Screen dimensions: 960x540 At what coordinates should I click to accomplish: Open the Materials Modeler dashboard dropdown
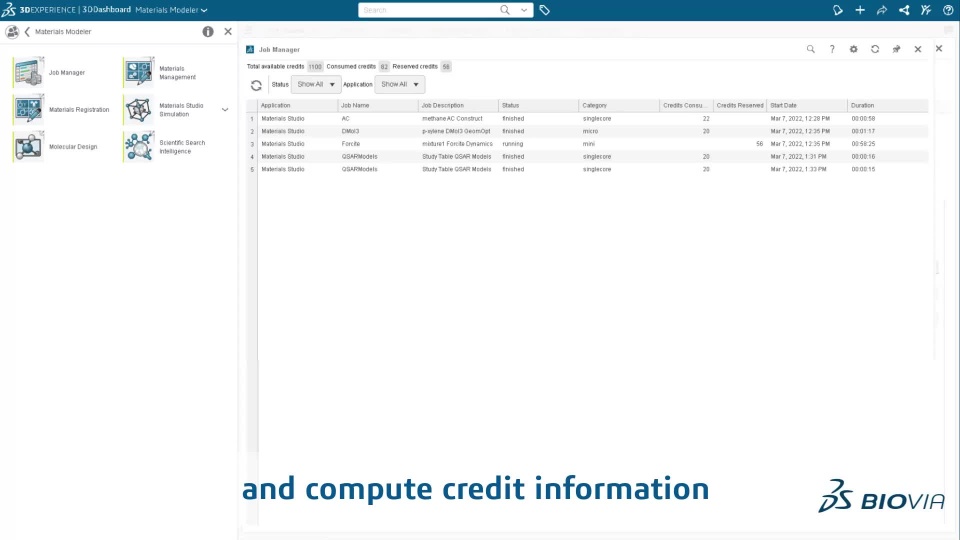point(171,10)
